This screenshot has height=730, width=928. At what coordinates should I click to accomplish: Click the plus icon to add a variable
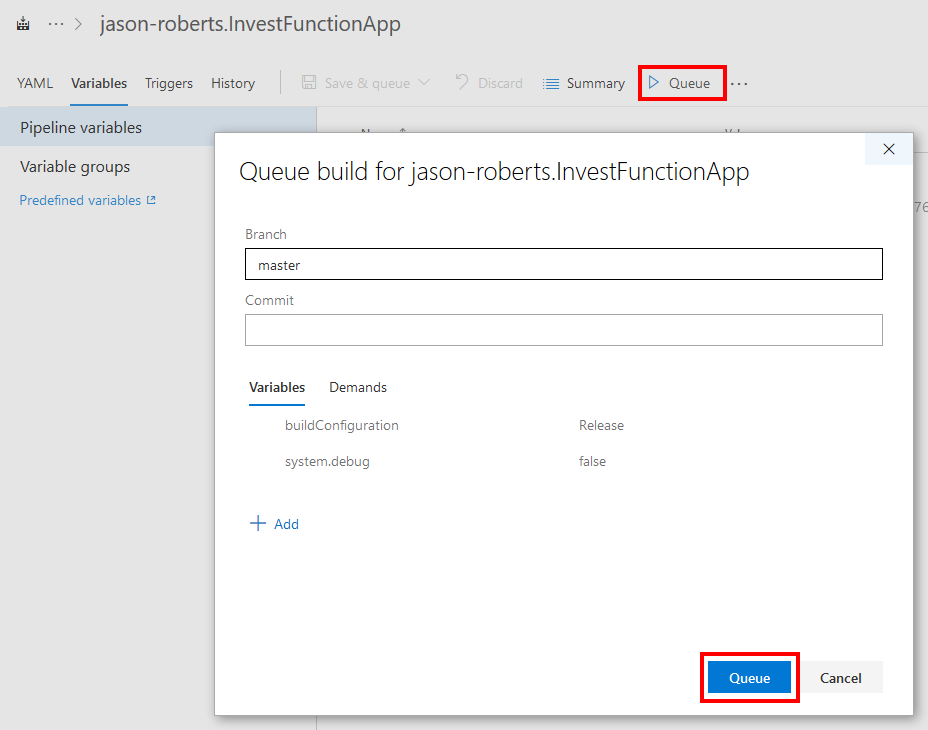tap(258, 523)
